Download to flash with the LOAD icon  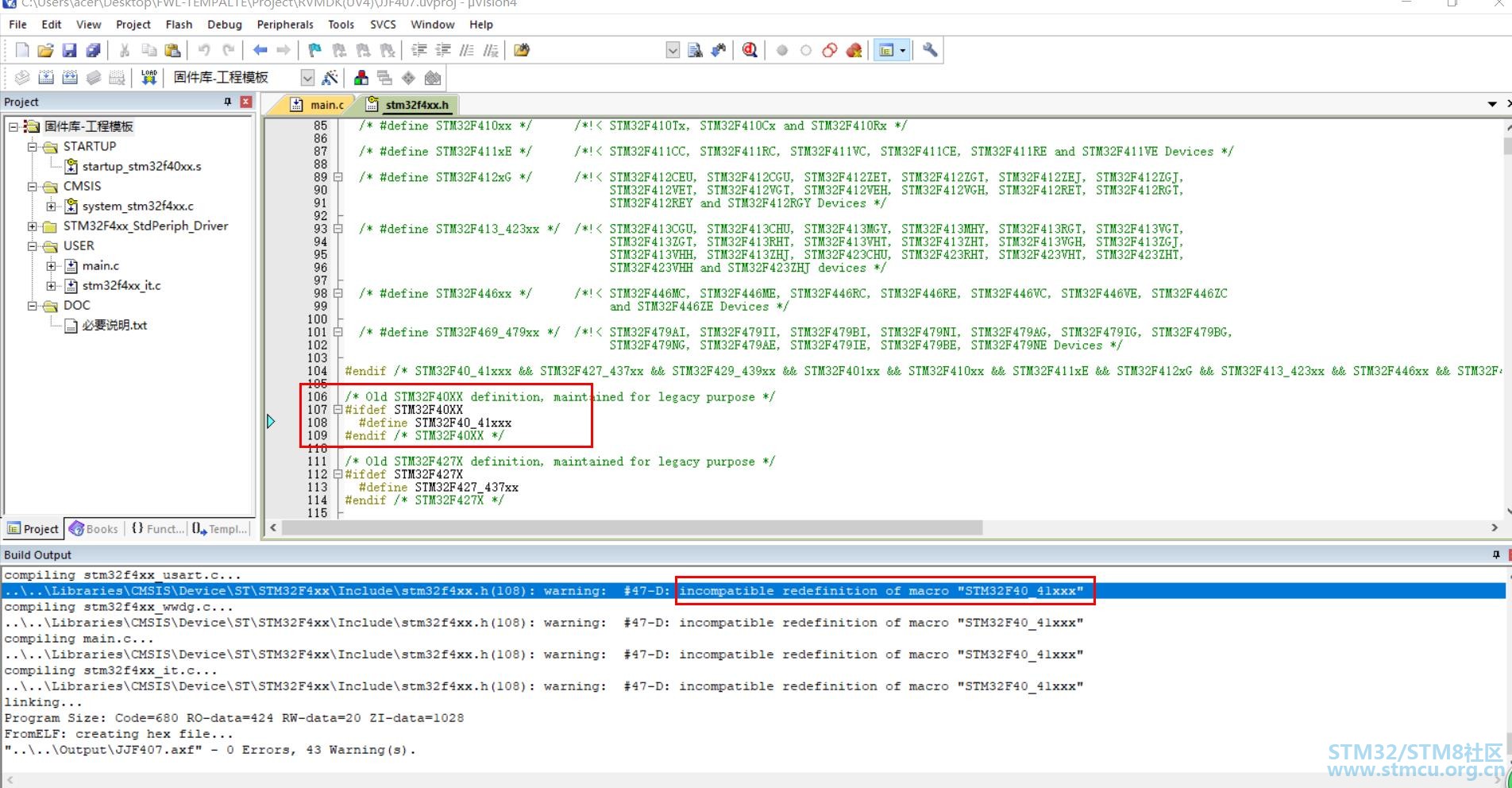tap(148, 77)
